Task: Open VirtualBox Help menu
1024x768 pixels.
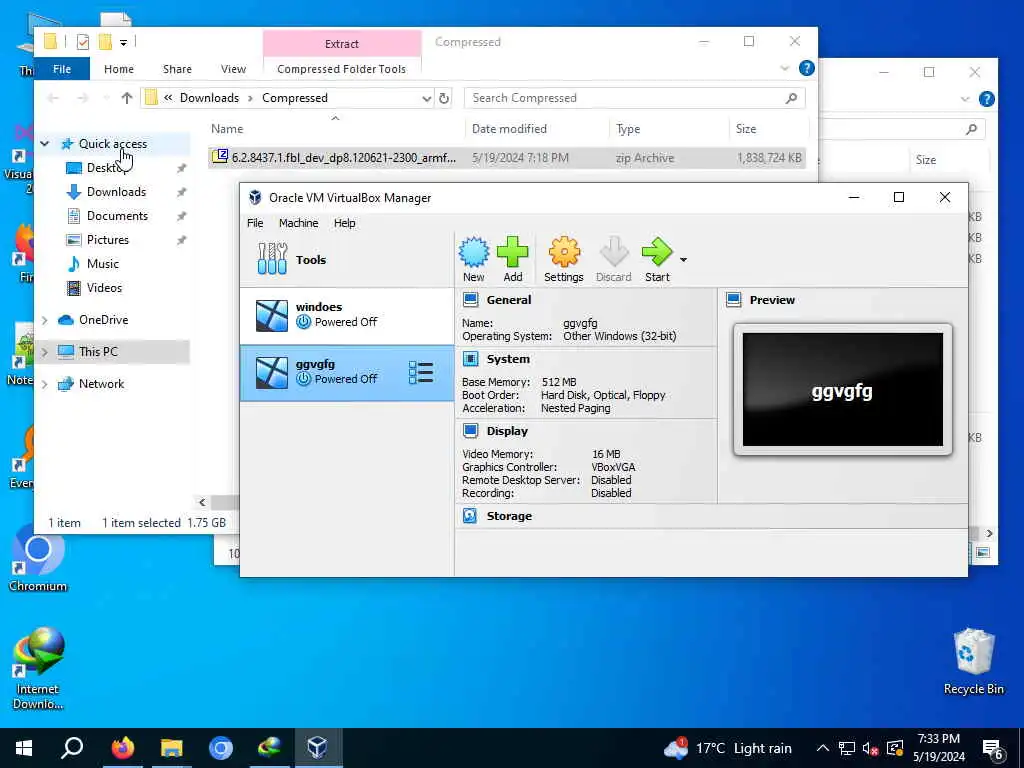Action: tap(345, 223)
